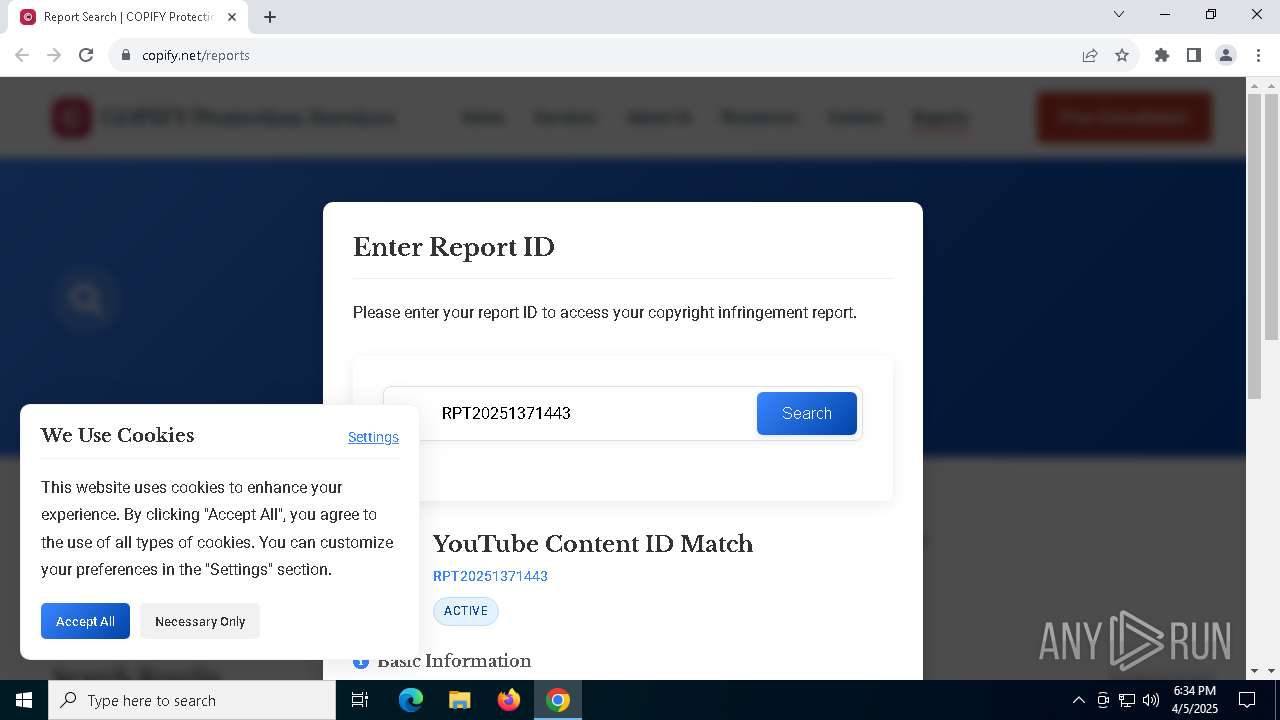Open a new browser tab
This screenshot has height=720, width=1280.
pos(270,17)
